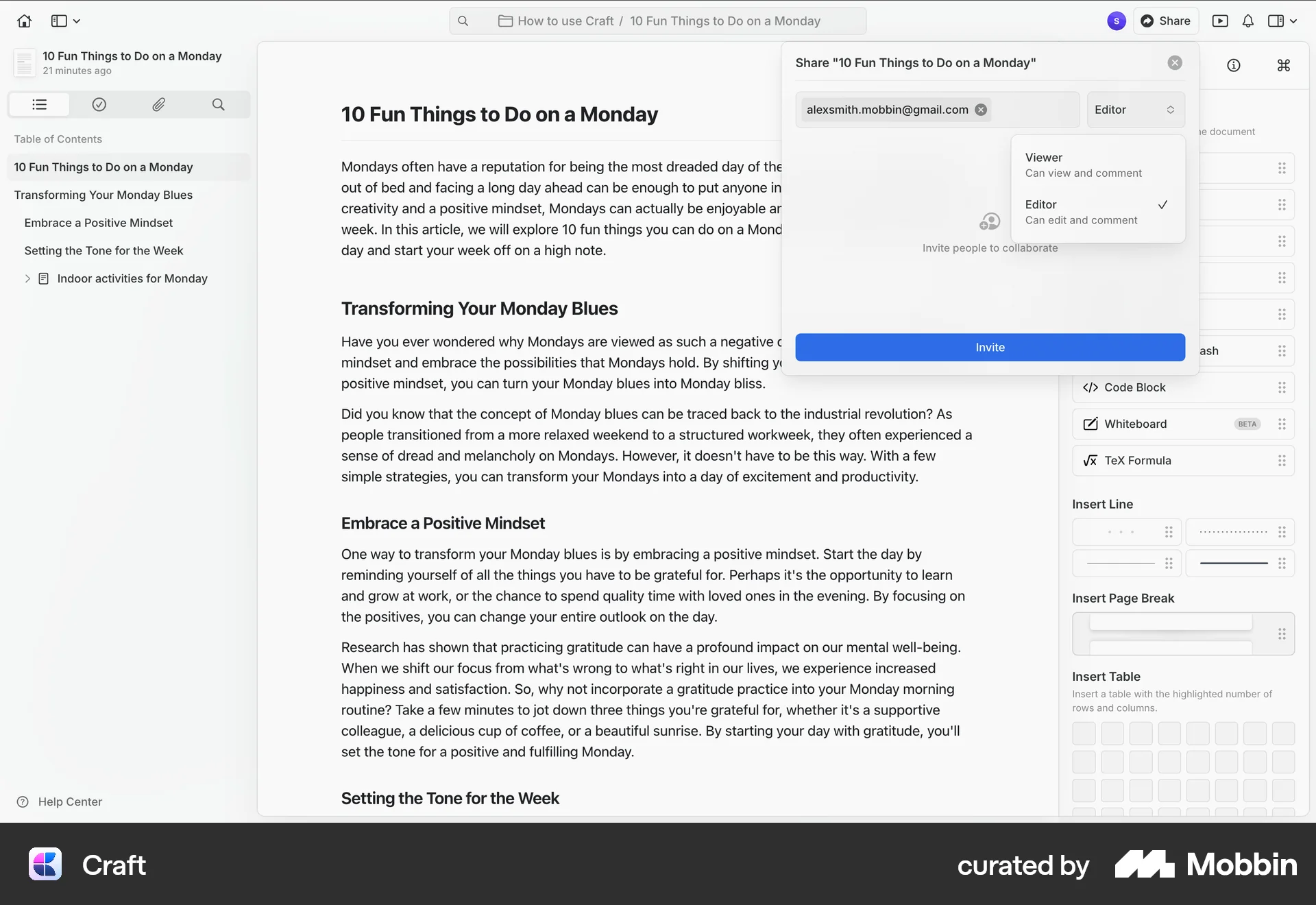Show document info with the info icon
This screenshot has width=1316, height=905.
[1234, 65]
